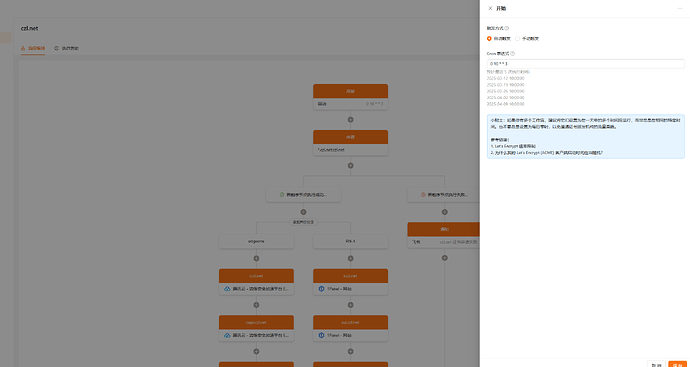Viewport: 690px width, 367px height.
Task: Click the plus icon below the caqs.czl.net node
Action: (x=256, y=352)
